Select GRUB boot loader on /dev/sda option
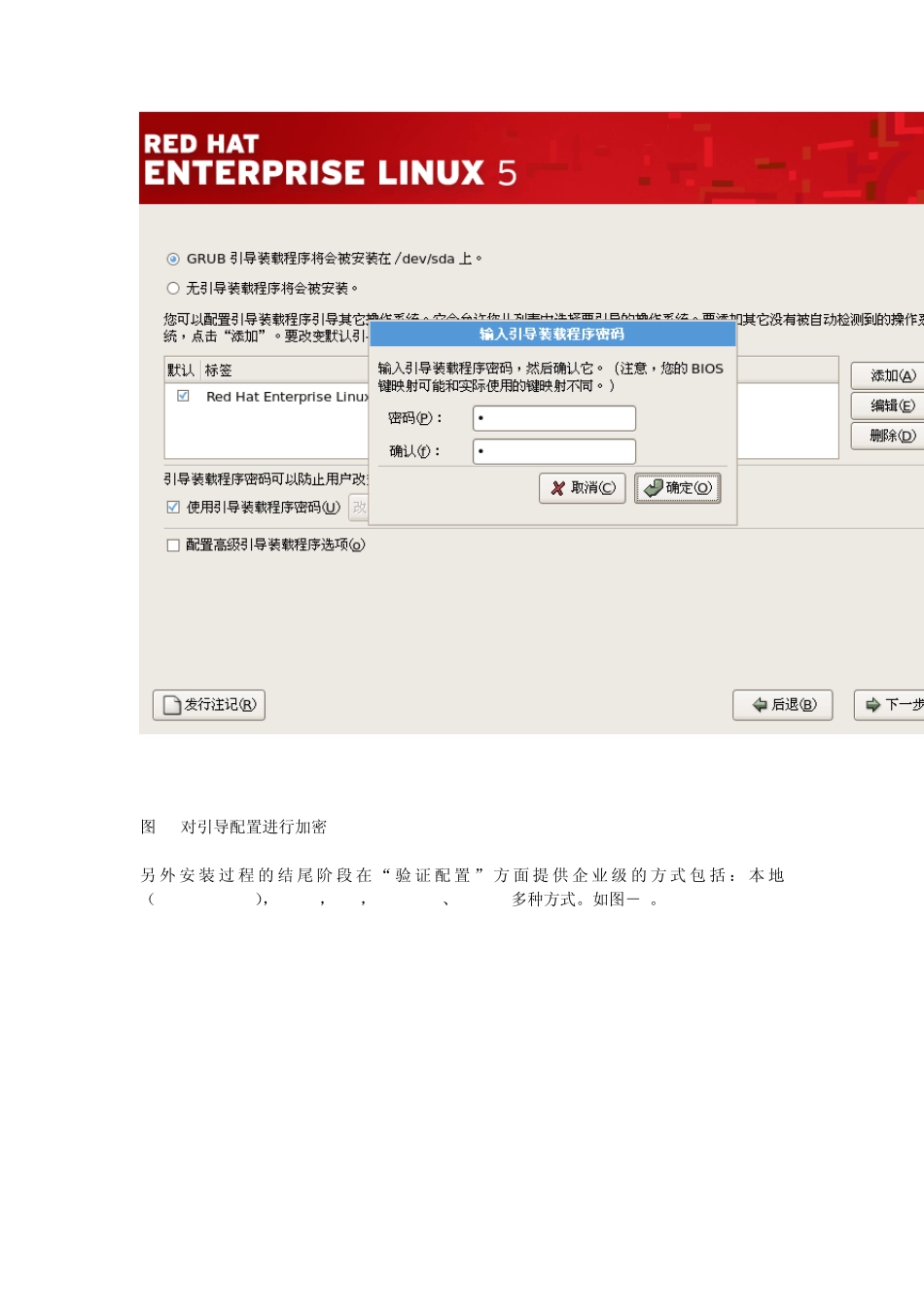The height and width of the screenshot is (1307, 924). point(173,259)
